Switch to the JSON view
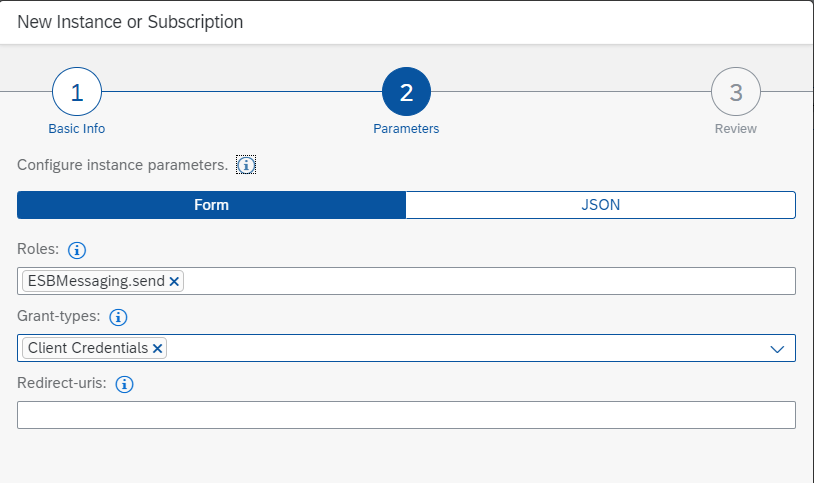 tap(600, 205)
